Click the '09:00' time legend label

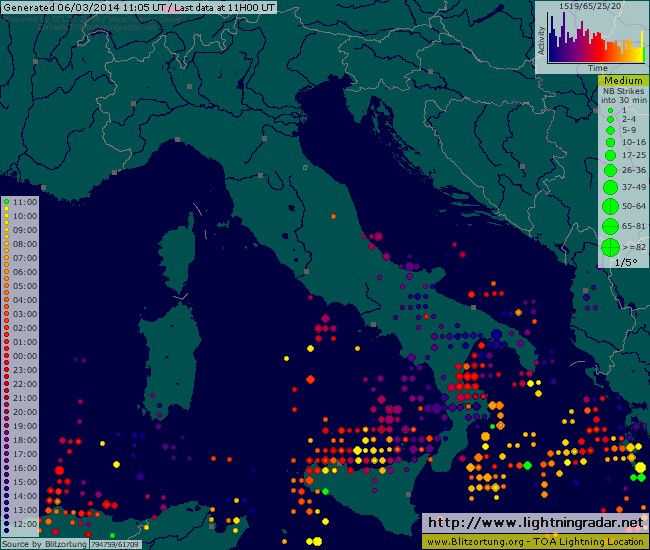coord(25,230)
